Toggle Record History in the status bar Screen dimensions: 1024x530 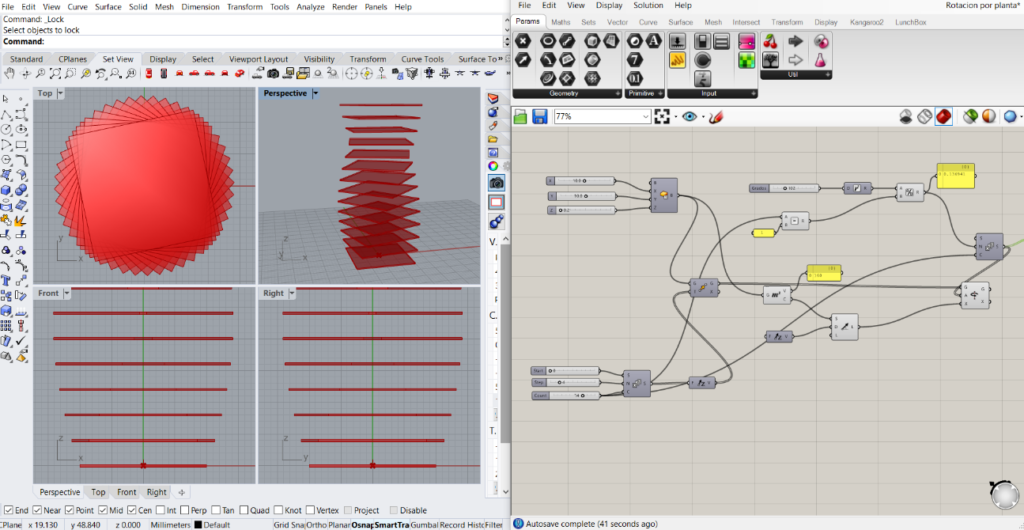tap(461, 525)
